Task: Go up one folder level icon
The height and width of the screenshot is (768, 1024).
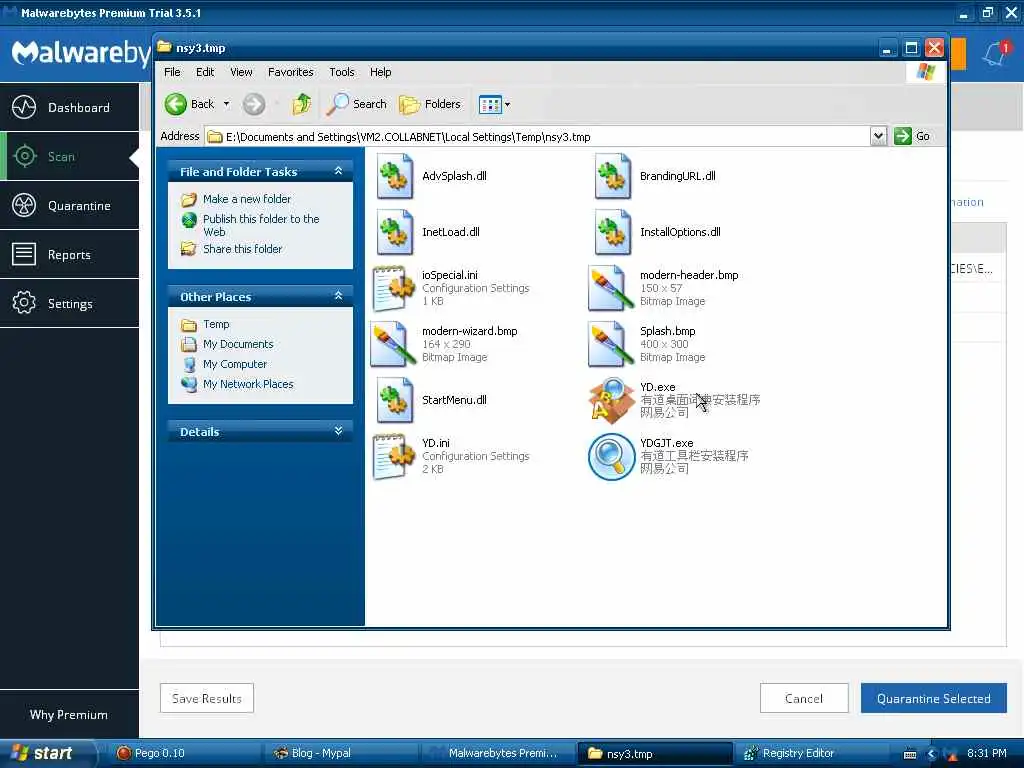Action: coord(301,104)
